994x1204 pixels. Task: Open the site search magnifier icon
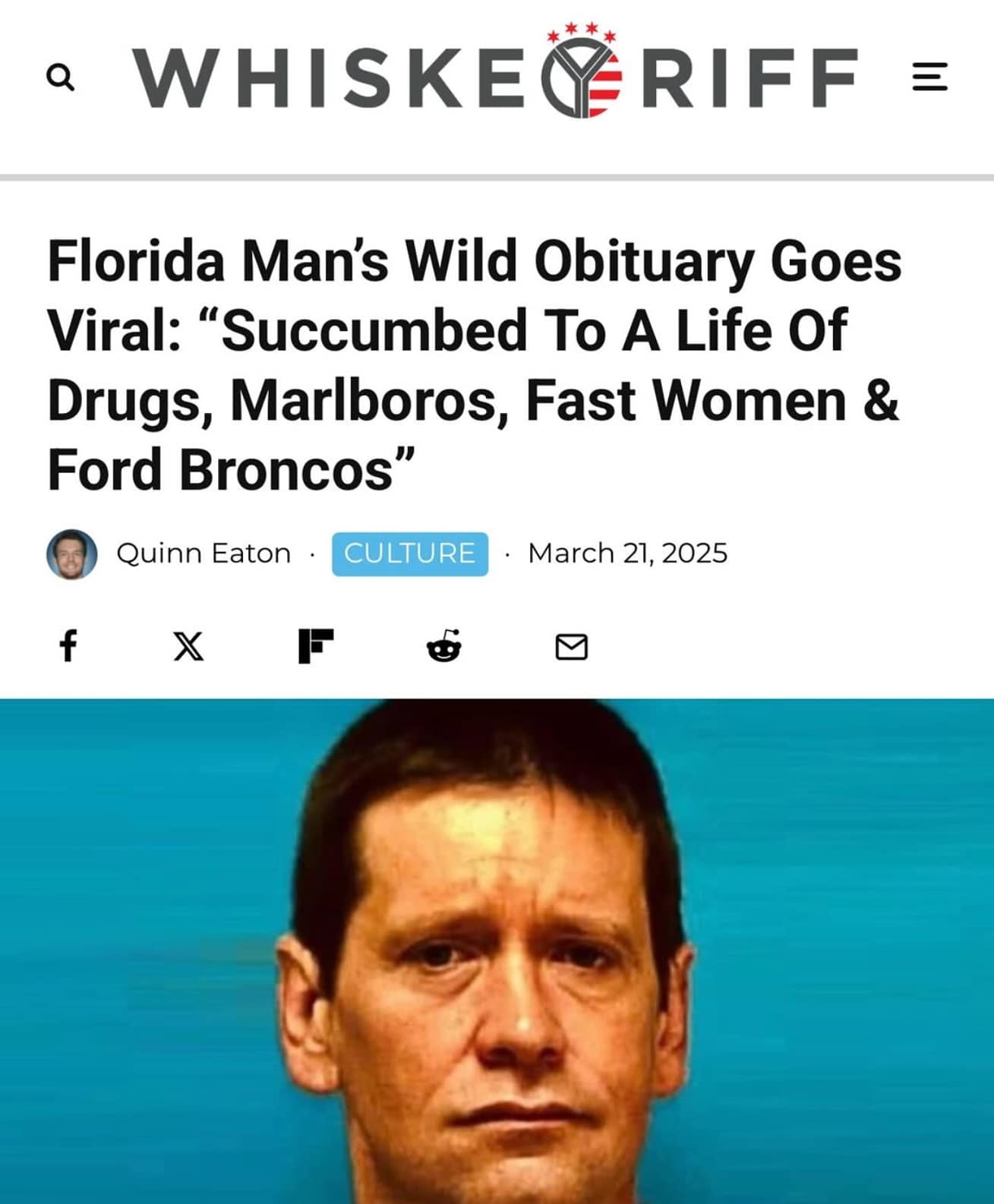pos(61,77)
